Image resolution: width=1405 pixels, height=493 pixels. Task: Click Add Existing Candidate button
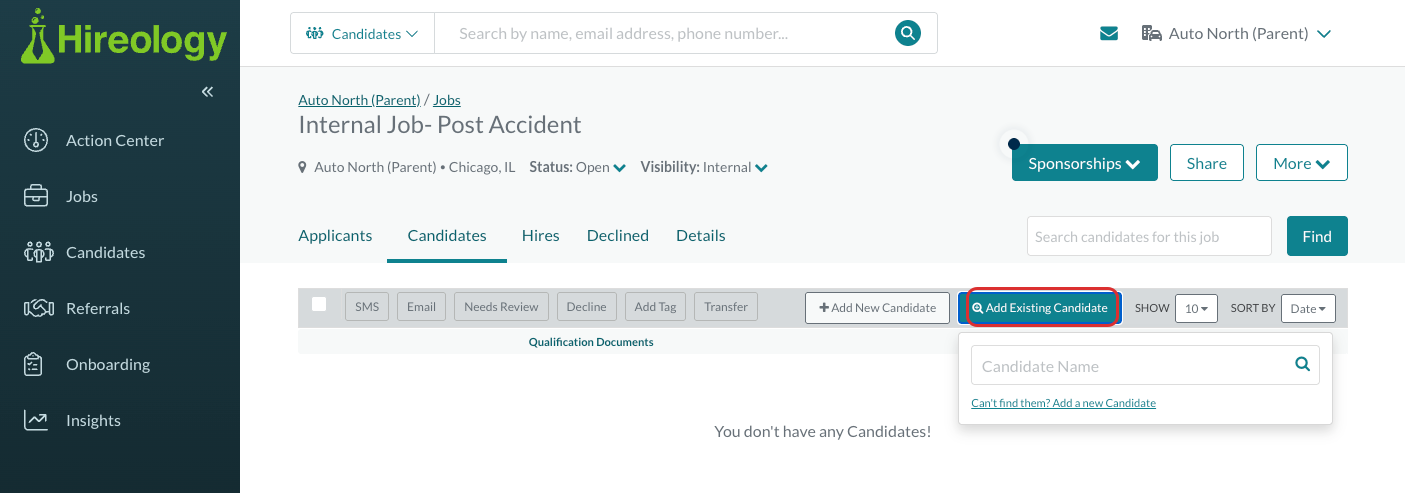[1040, 308]
